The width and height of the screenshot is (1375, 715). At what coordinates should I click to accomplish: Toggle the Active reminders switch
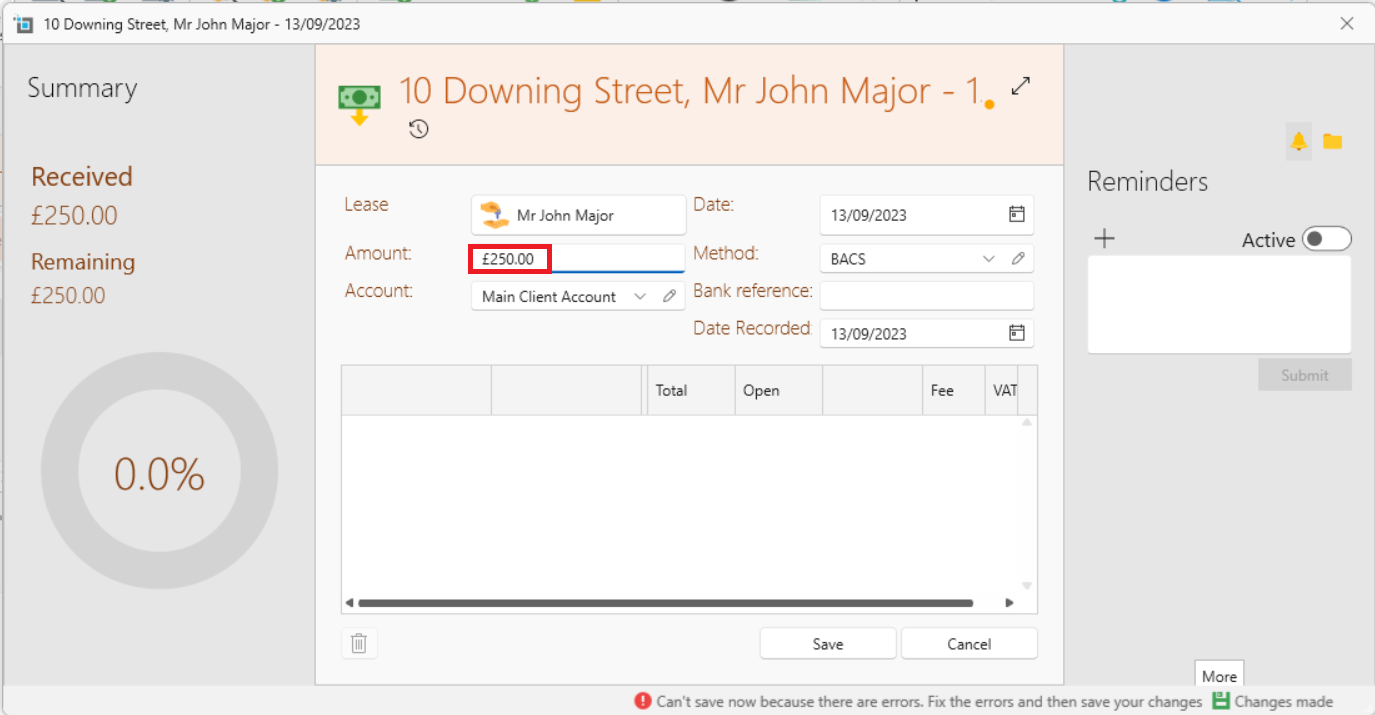click(x=1326, y=239)
